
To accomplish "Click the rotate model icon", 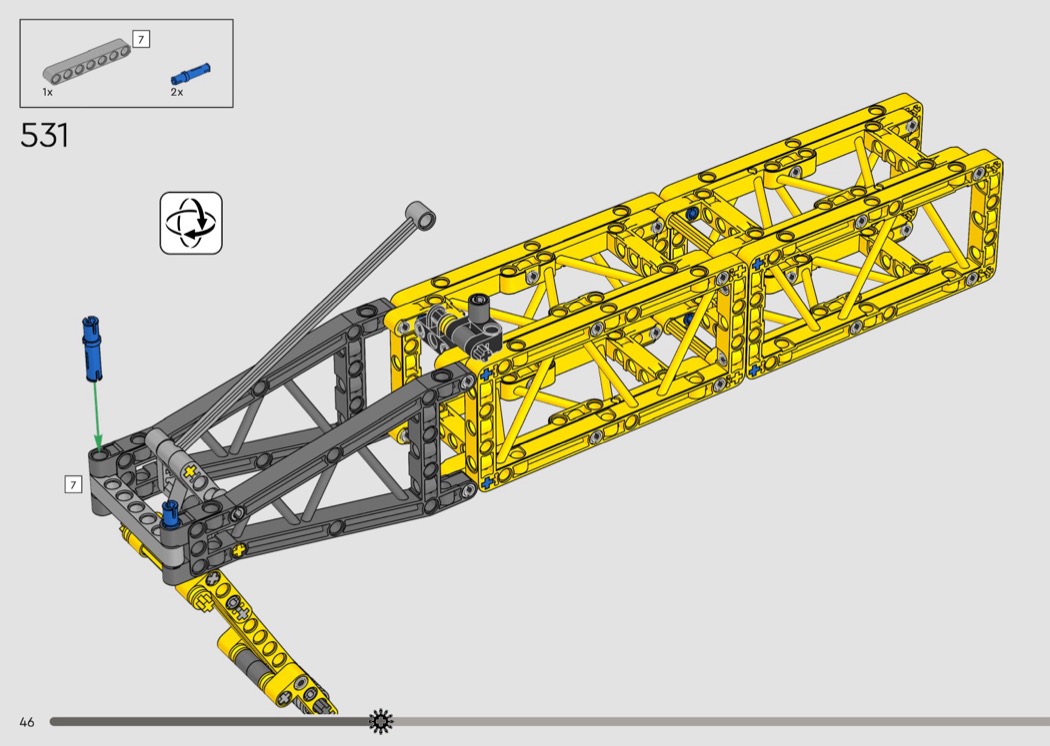I will tap(191, 223).
